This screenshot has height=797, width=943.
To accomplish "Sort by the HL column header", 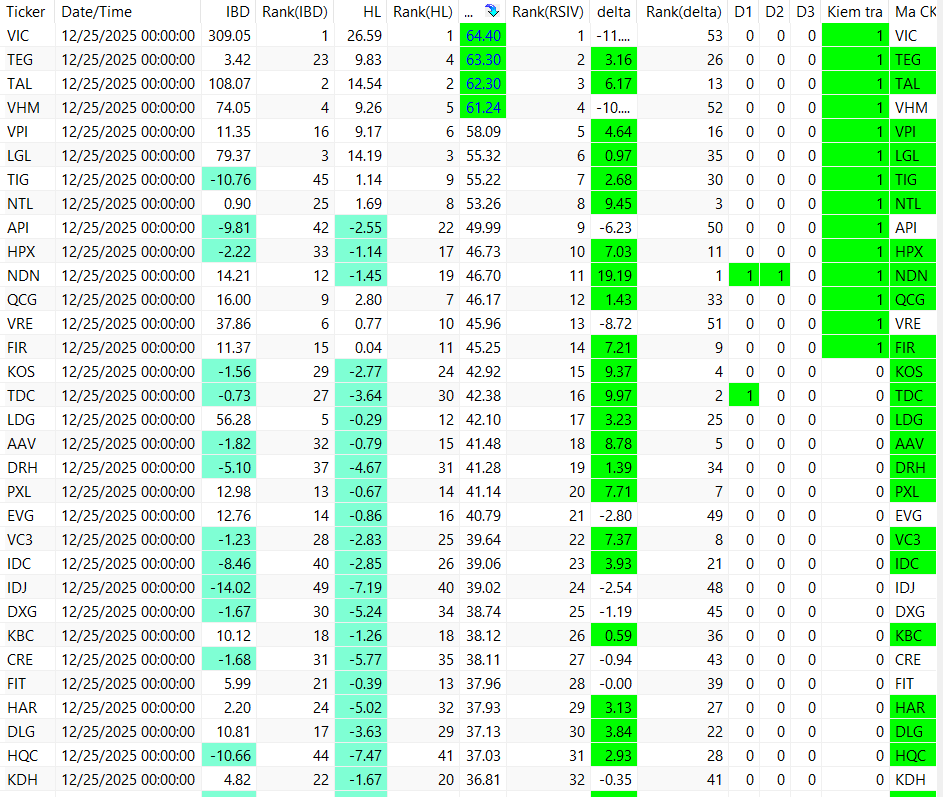I will click(x=372, y=11).
